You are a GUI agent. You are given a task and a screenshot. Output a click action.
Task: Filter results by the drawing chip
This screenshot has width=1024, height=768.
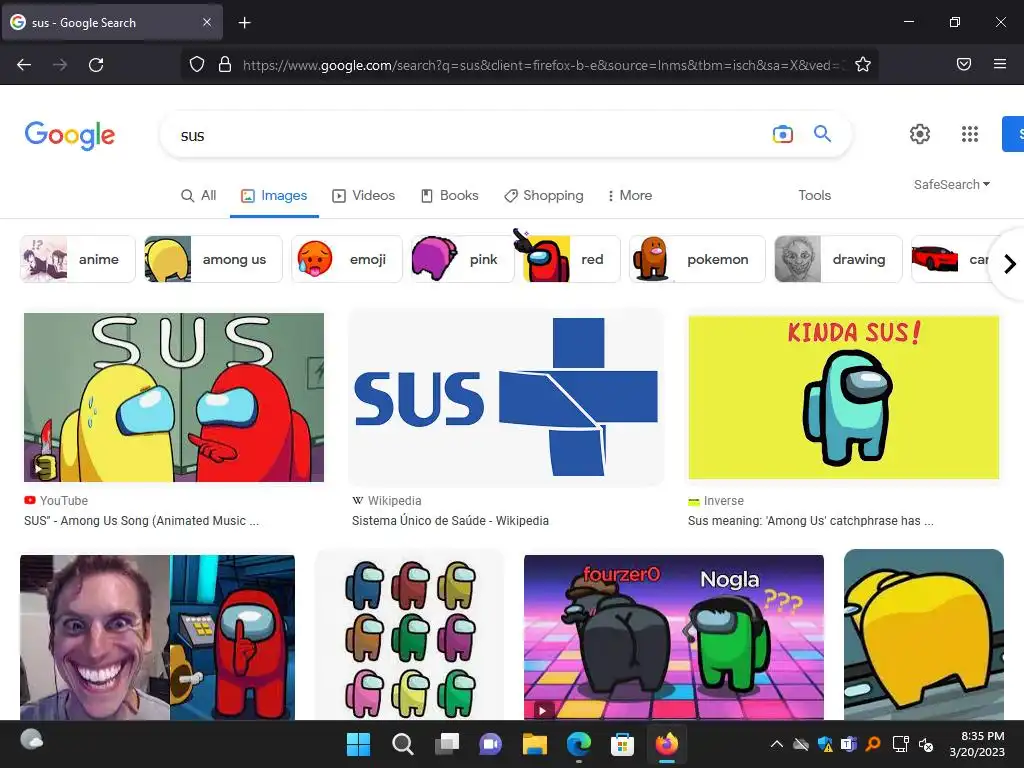[x=839, y=259]
